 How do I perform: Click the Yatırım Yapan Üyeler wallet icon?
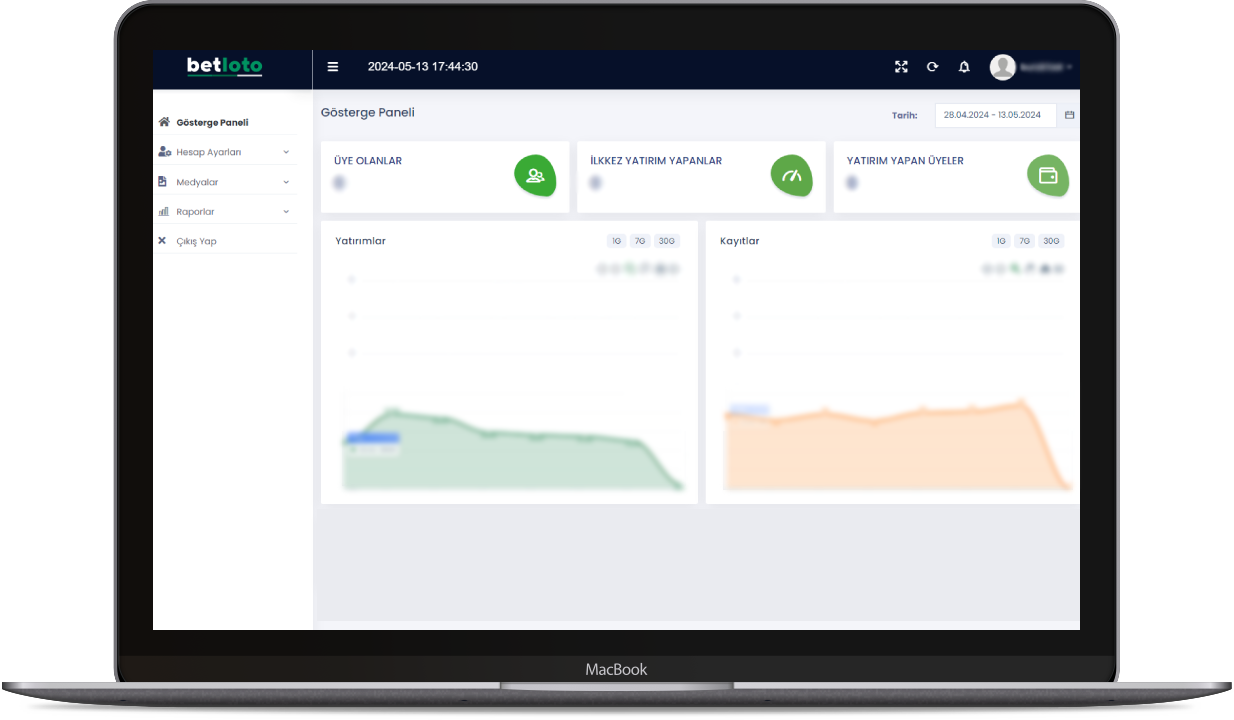(x=1048, y=176)
